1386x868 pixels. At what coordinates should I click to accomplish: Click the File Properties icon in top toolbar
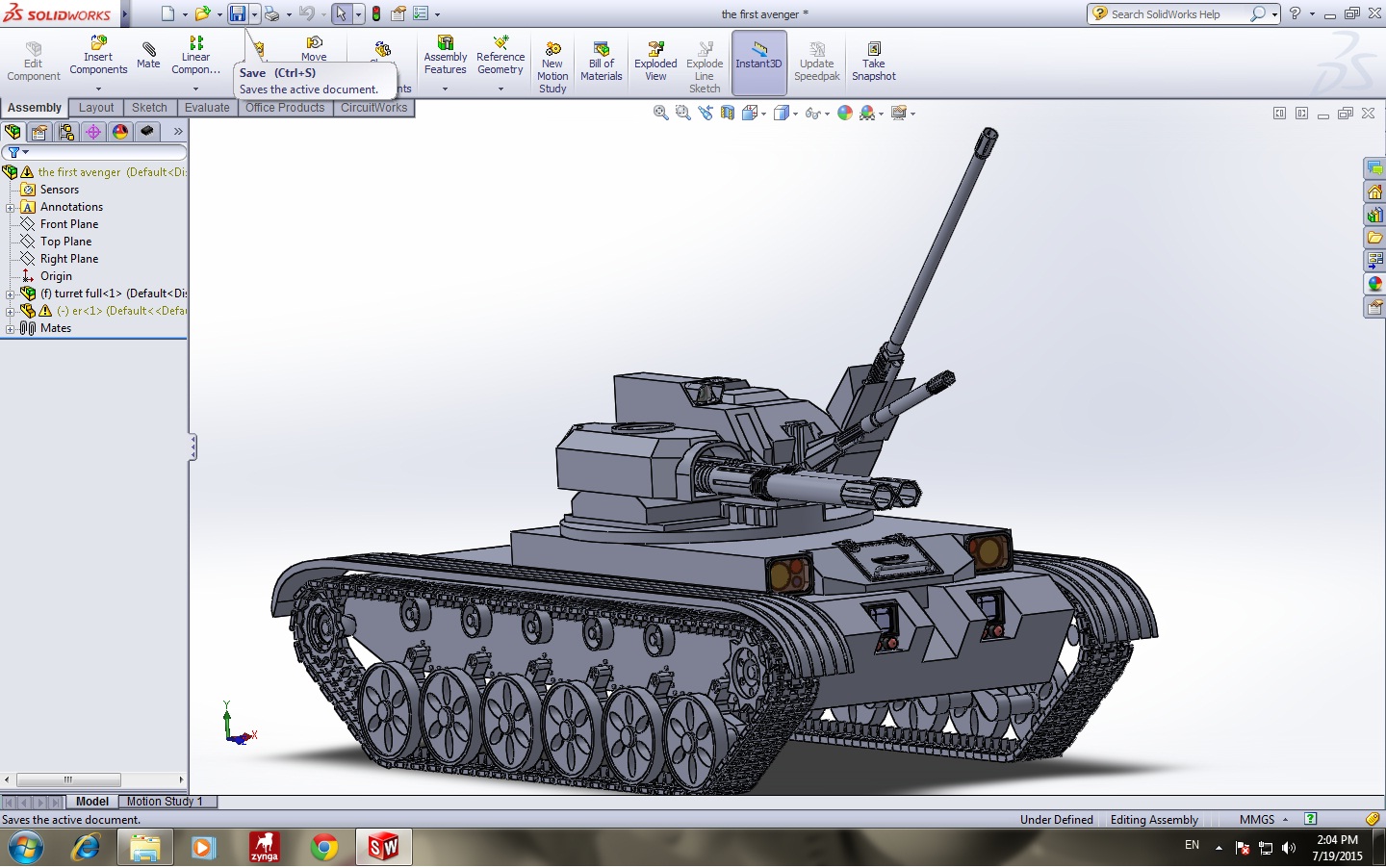[x=398, y=13]
